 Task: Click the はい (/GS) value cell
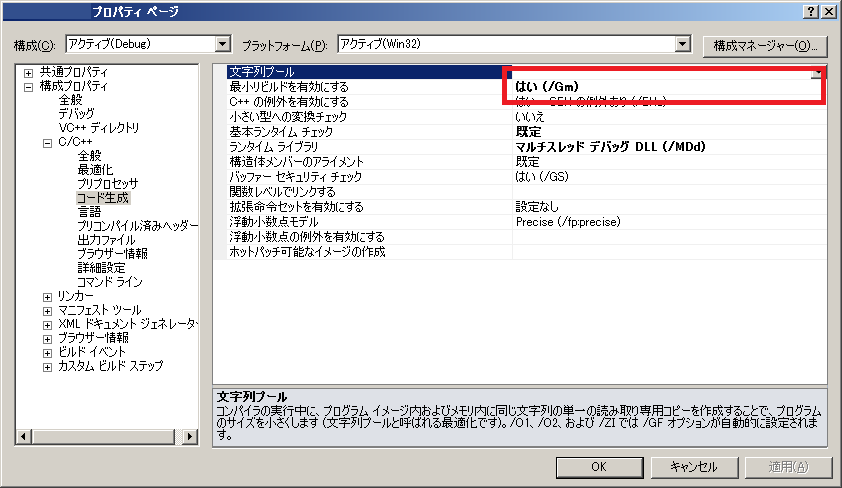(669, 177)
